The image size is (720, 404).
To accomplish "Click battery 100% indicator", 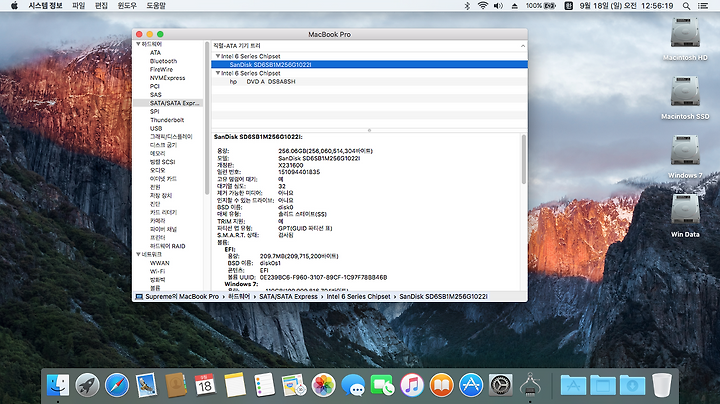I will point(541,6).
